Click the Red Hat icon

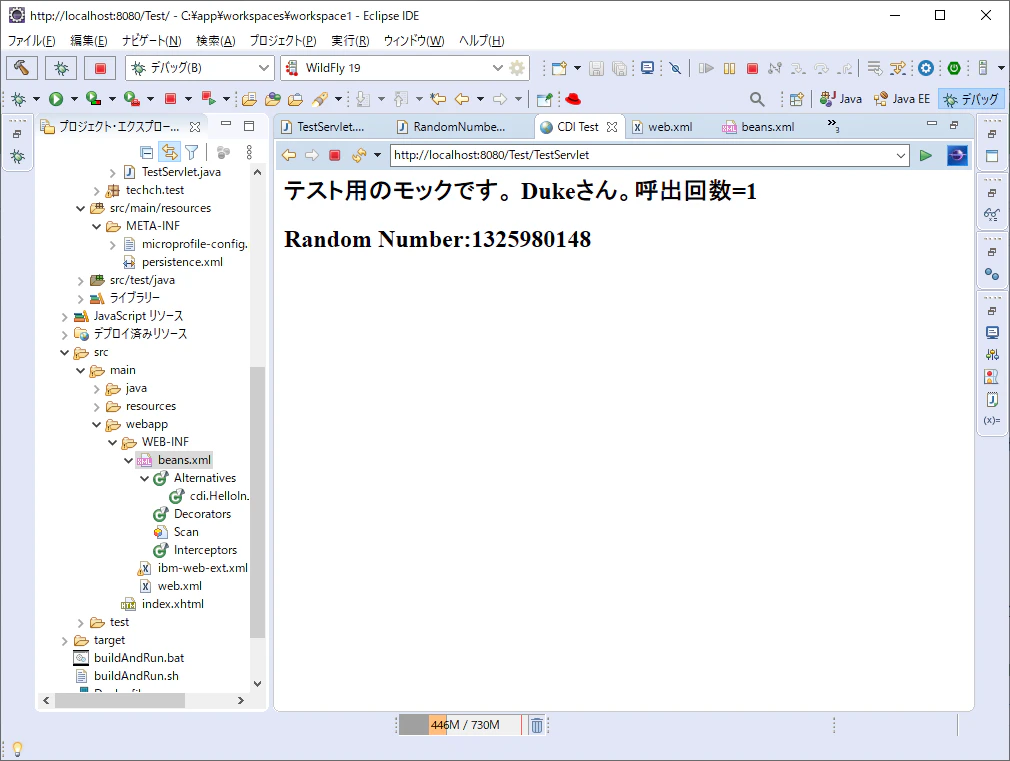coord(573,99)
